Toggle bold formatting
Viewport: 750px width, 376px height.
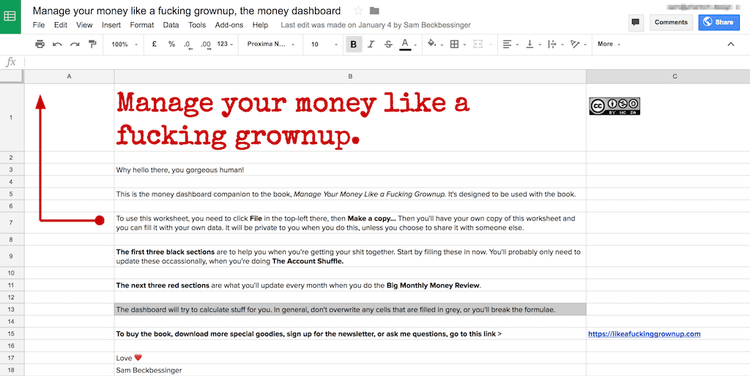353,44
